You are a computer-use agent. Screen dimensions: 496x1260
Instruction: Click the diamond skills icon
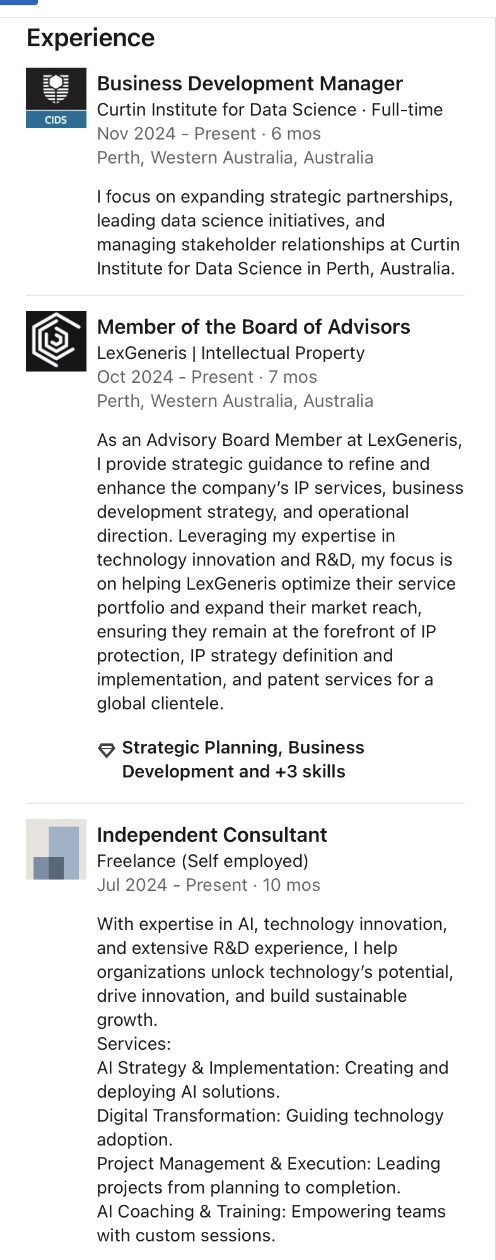(106, 749)
